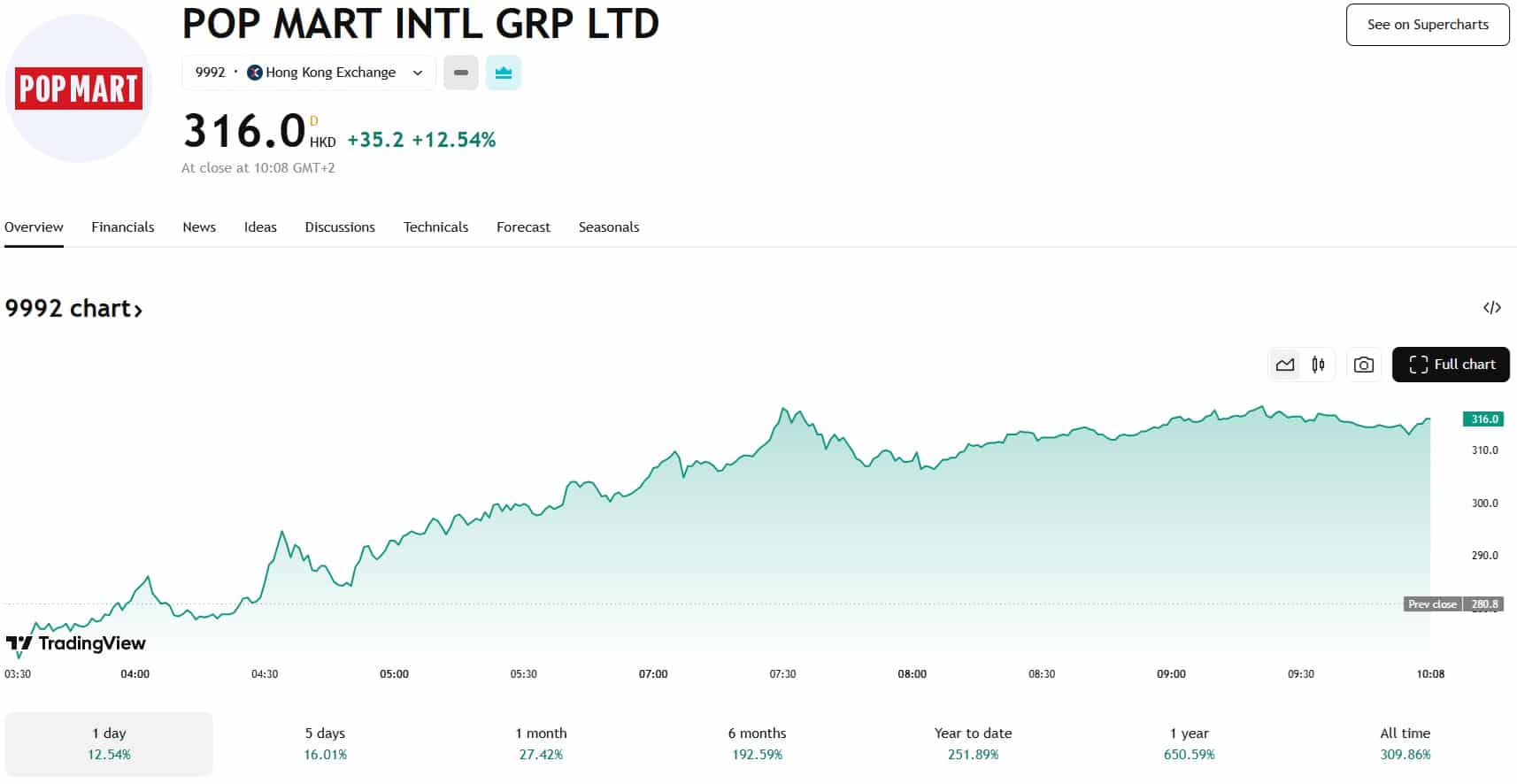The height and width of the screenshot is (784, 1517).
Task: Open the embed code icon
Action: point(1492,308)
